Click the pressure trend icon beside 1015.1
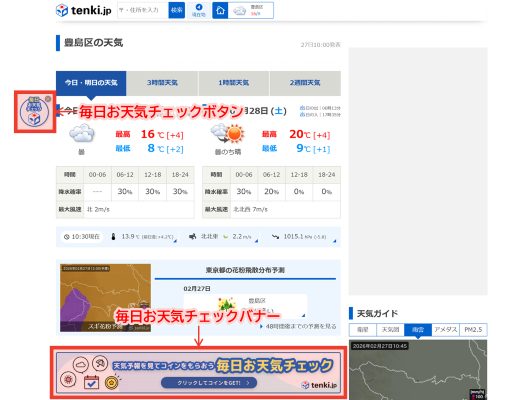Screen dimensions: 531x400 (275, 237)
